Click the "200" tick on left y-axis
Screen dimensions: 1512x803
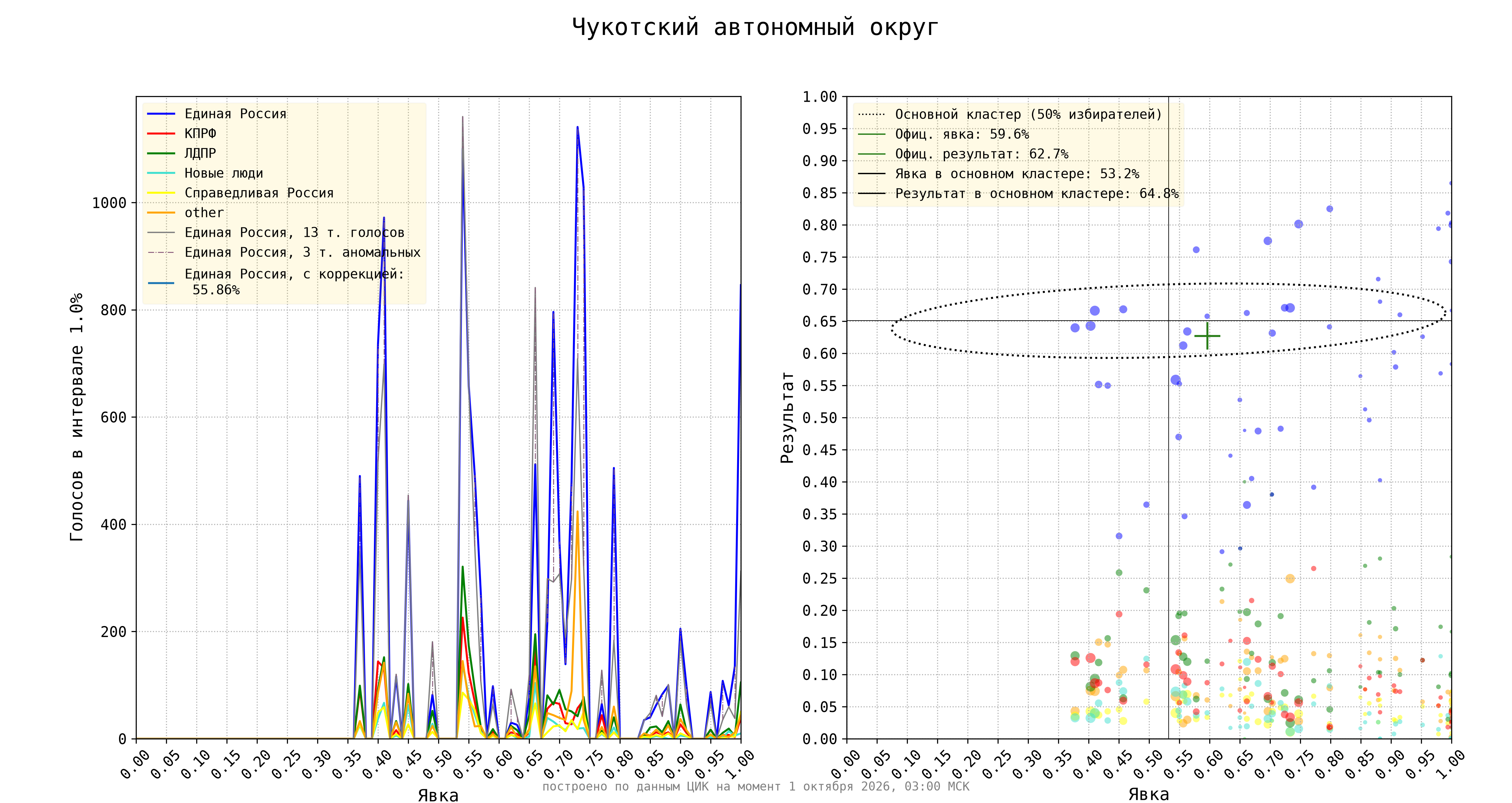click(x=113, y=632)
